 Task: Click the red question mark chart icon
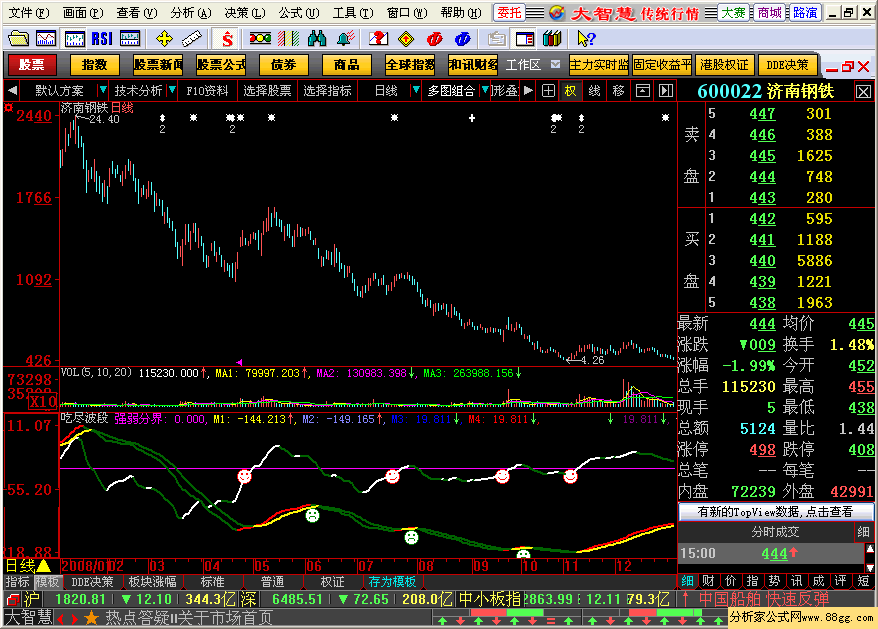[379, 39]
